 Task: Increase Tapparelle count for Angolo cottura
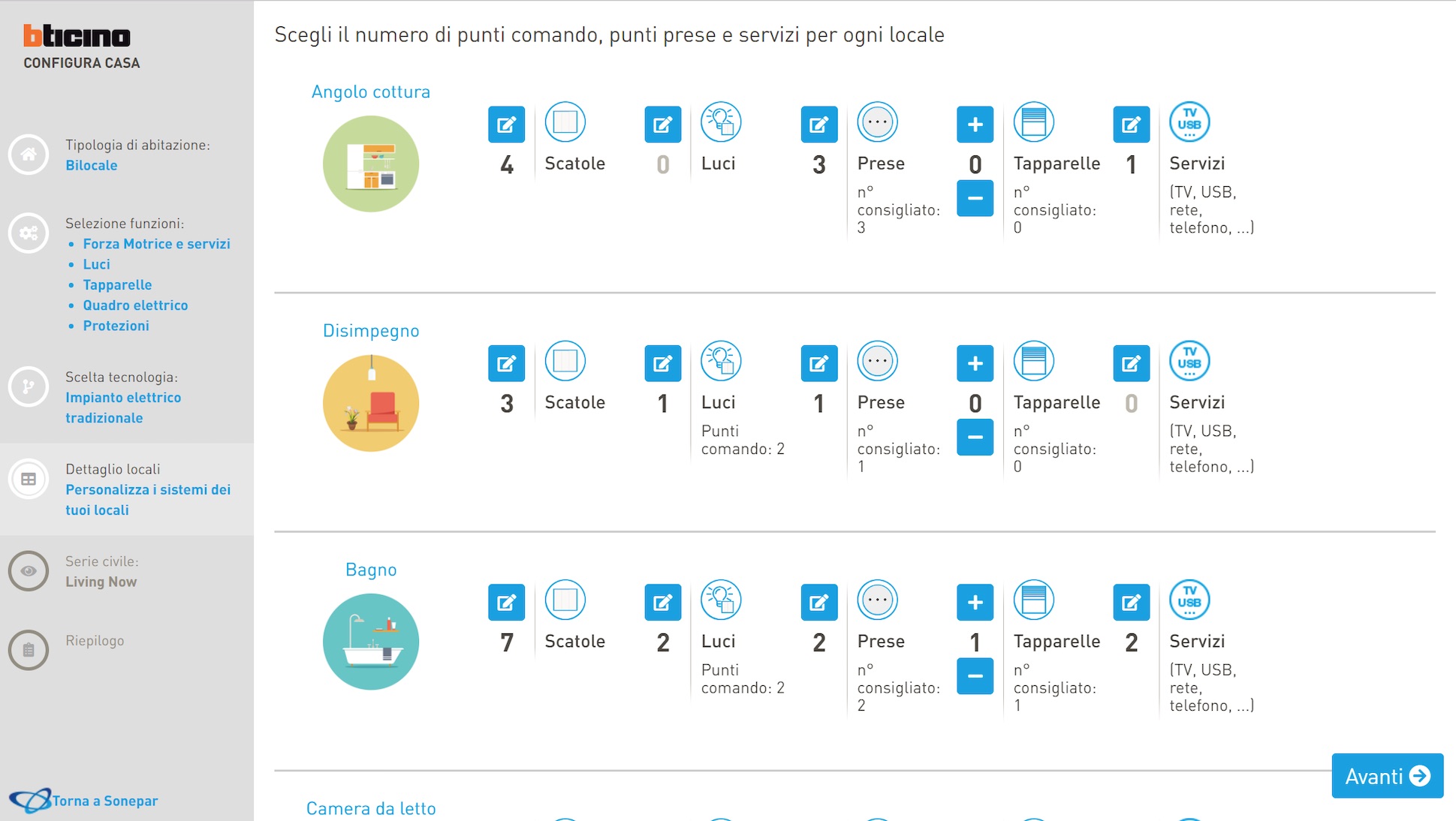[975, 125]
